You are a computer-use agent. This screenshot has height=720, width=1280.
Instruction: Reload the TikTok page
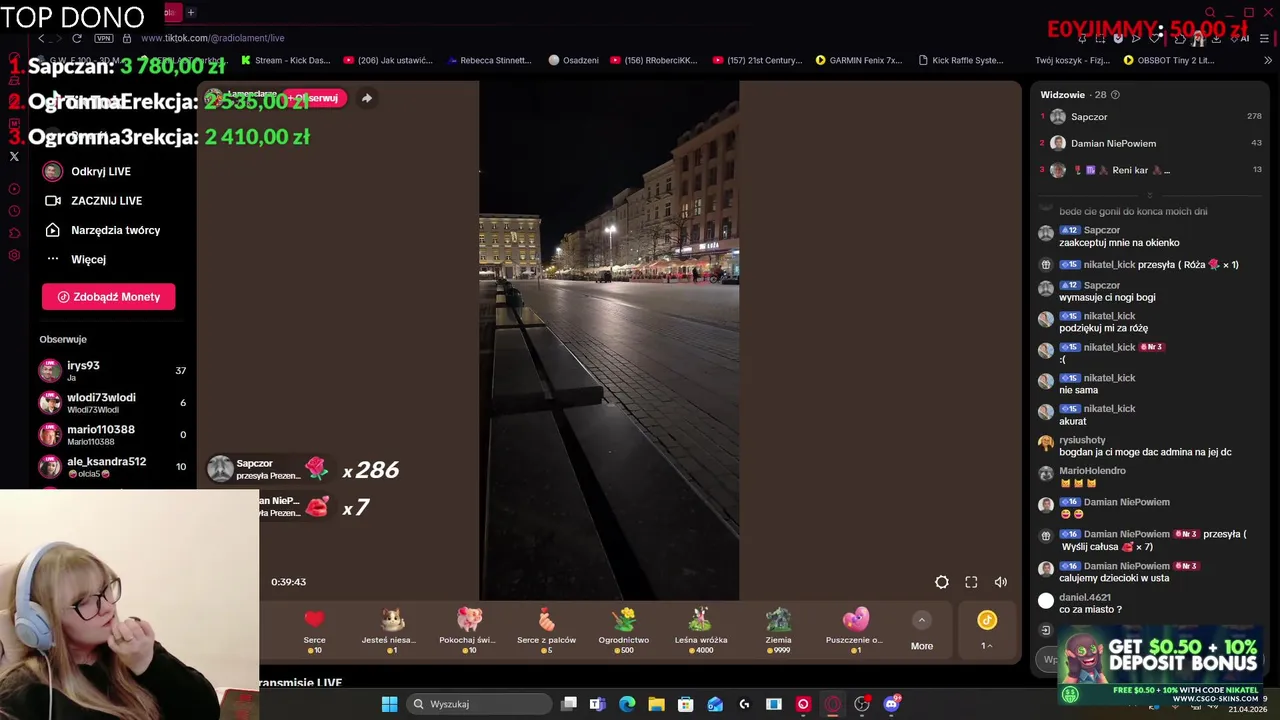(x=77, y=38)
